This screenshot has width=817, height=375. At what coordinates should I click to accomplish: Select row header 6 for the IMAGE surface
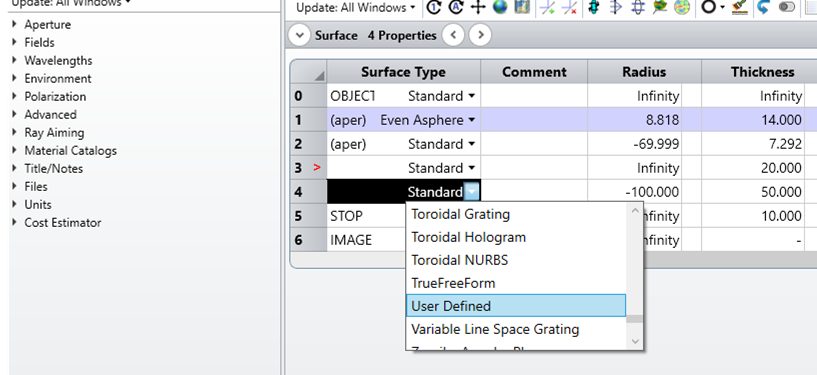(308, 240)
